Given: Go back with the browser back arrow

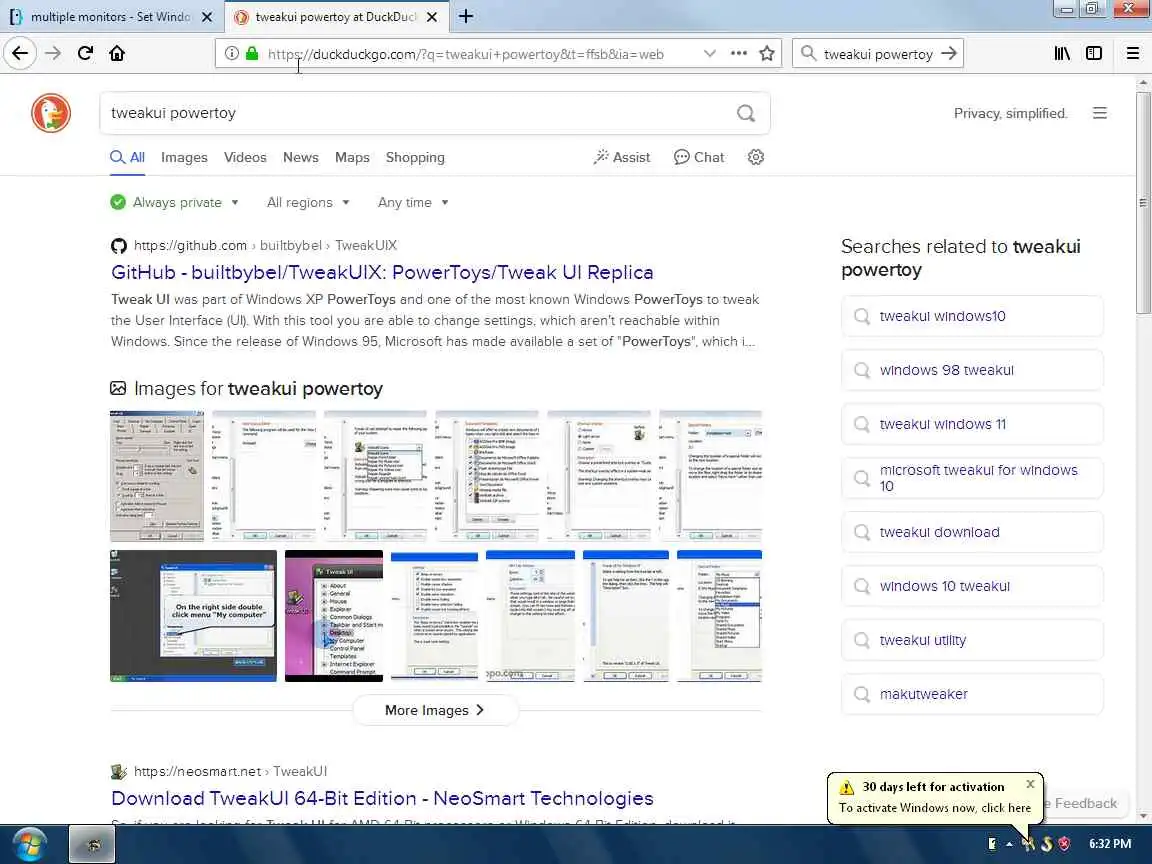Looking at the screenshot, I should pos(20,53).
